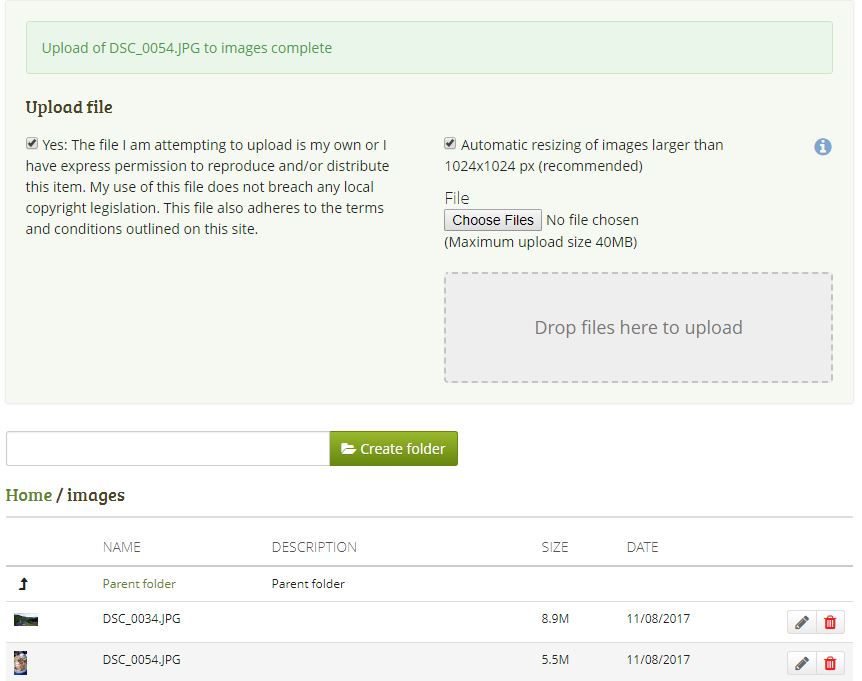Click the Upload file heading

tap(69, 107)
